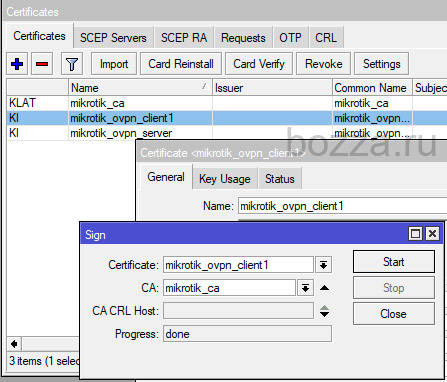This screenshot has height=382, width=447.
Task: Select mikrotik_ovpn_server row in list
Action: 227,133
